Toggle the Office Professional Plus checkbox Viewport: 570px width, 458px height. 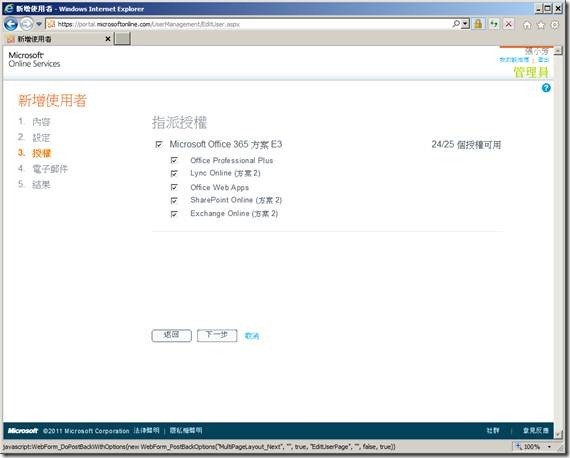click(x=174, y=160)
